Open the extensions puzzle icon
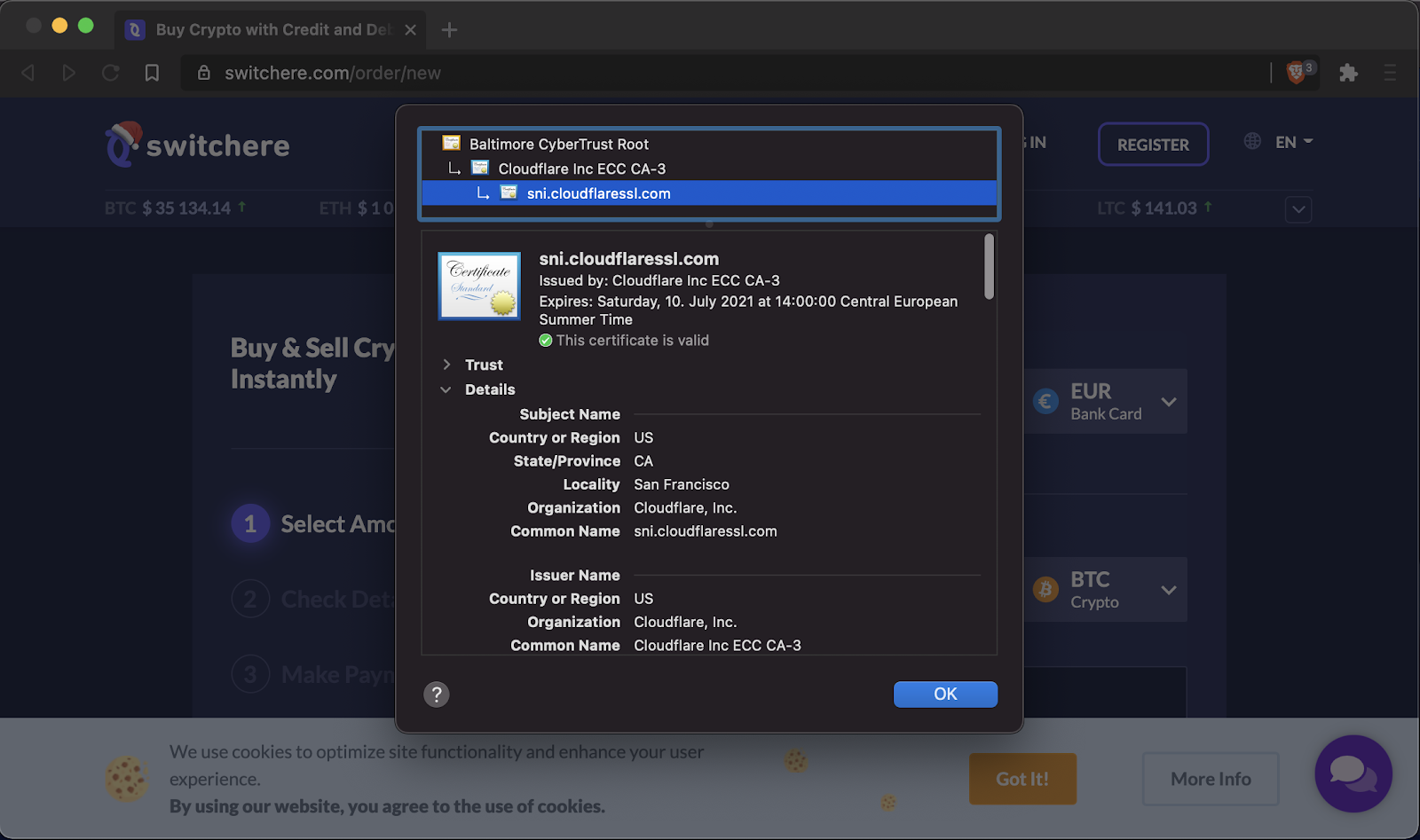Screen dimensions: 1420x840 pyautogui.click(x=1348, y=73)
